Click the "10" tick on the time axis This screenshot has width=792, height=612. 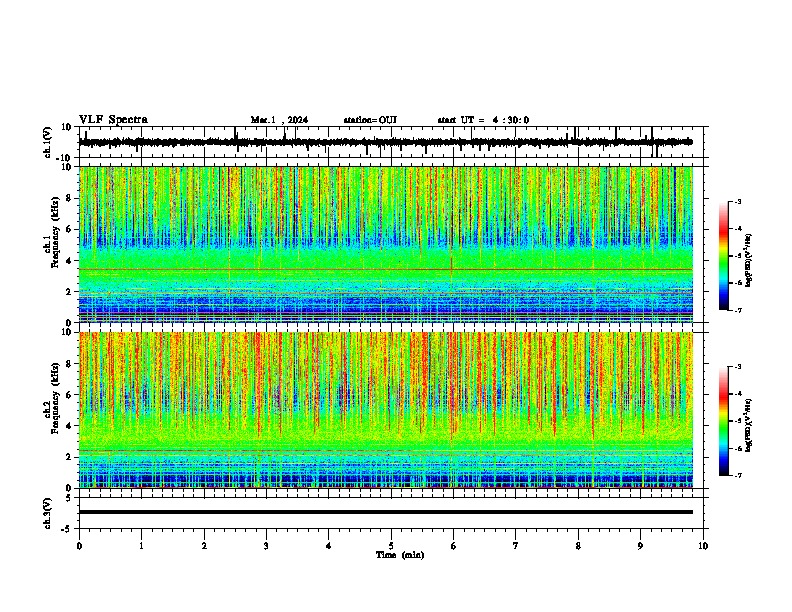[x=703, y=546]
